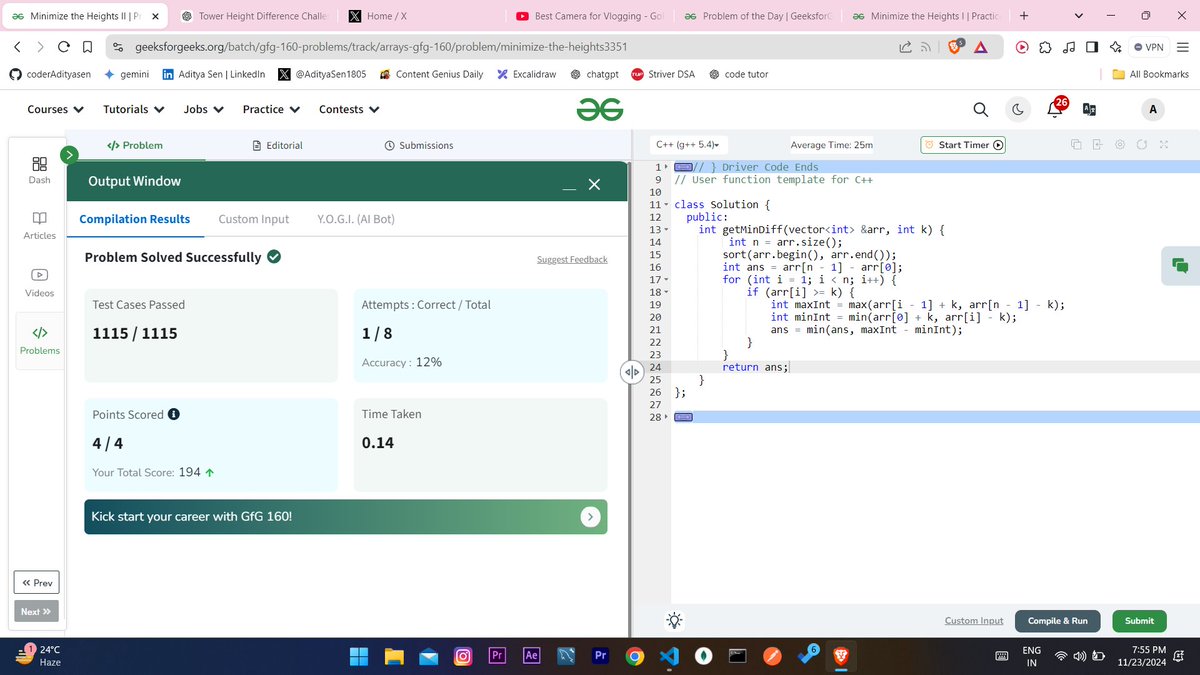1200x675 pixels.
Task: Open Problems in the left sidebar
Action: click(x=39, y=340)
